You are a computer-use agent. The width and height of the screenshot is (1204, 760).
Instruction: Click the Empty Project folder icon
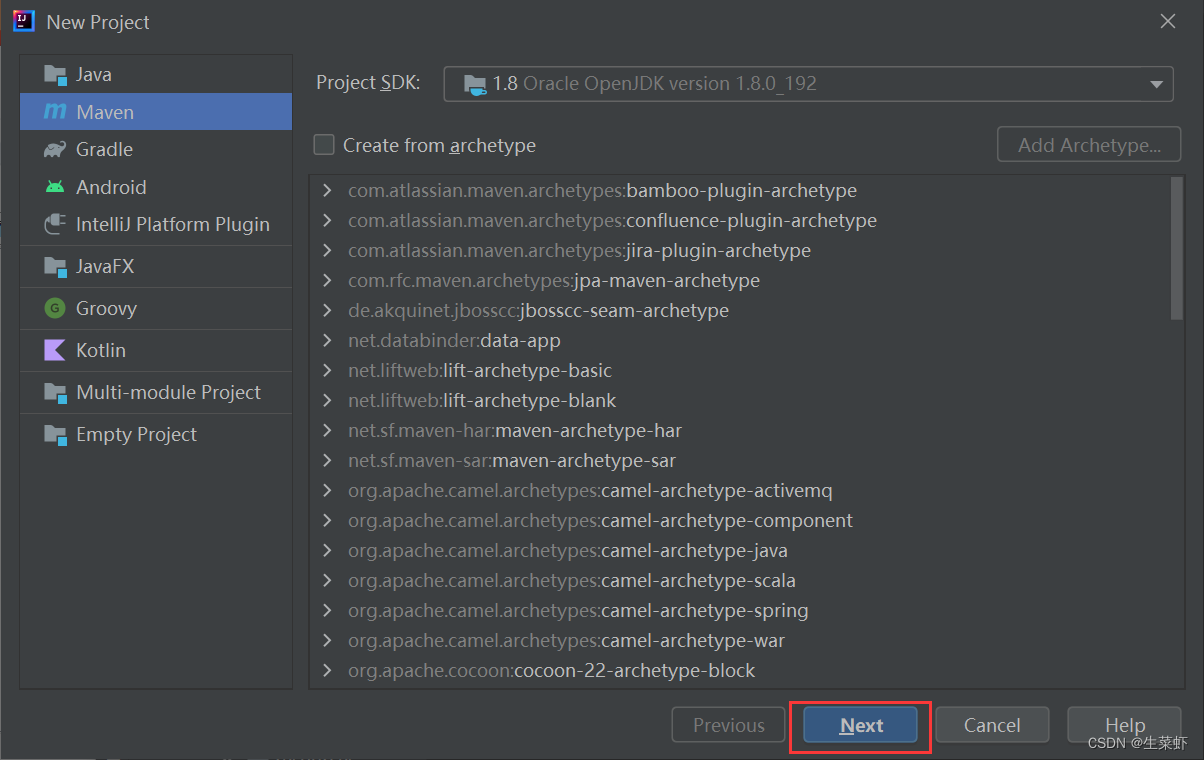(x=55, y=434)
